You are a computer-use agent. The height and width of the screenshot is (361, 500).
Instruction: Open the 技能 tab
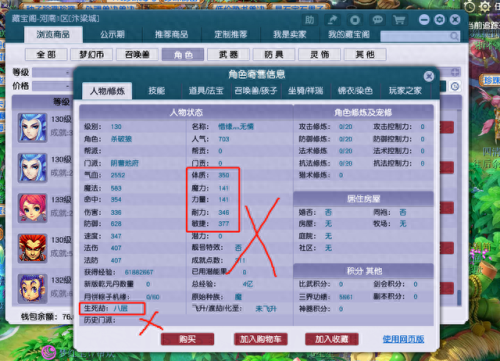pyautogui.click(x=157, y=91)
